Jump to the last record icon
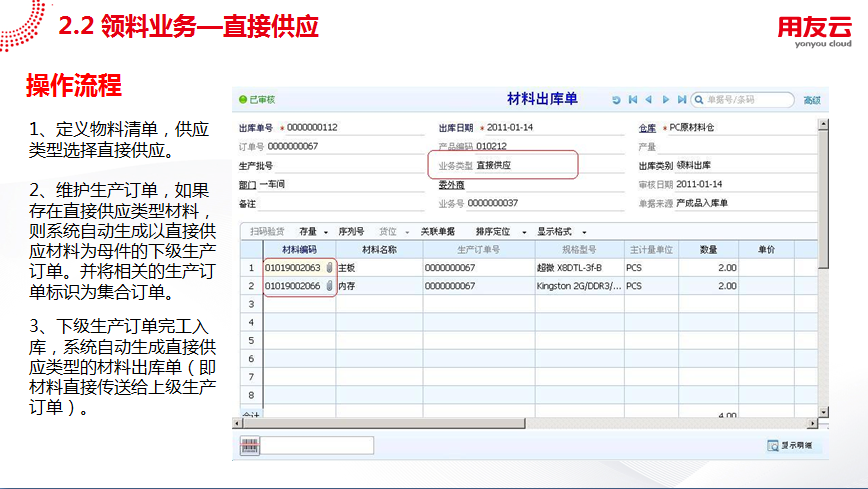This screenshot has width=868, height=489. pos(682,100)
